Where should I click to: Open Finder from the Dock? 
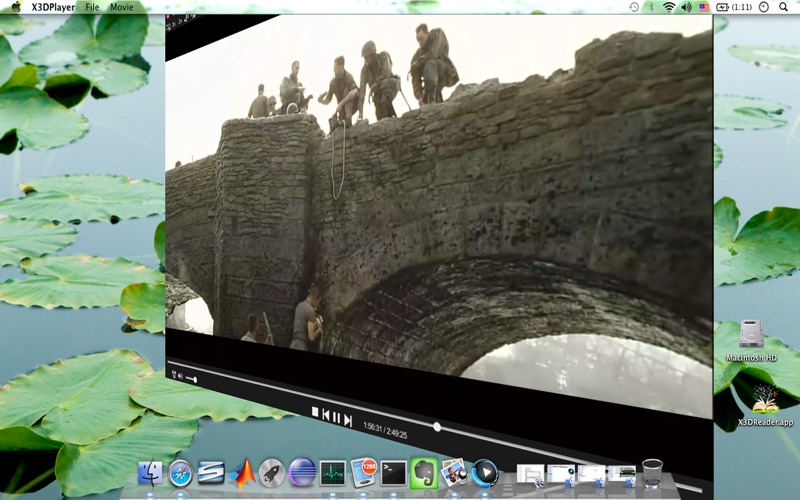coord(150,473)
